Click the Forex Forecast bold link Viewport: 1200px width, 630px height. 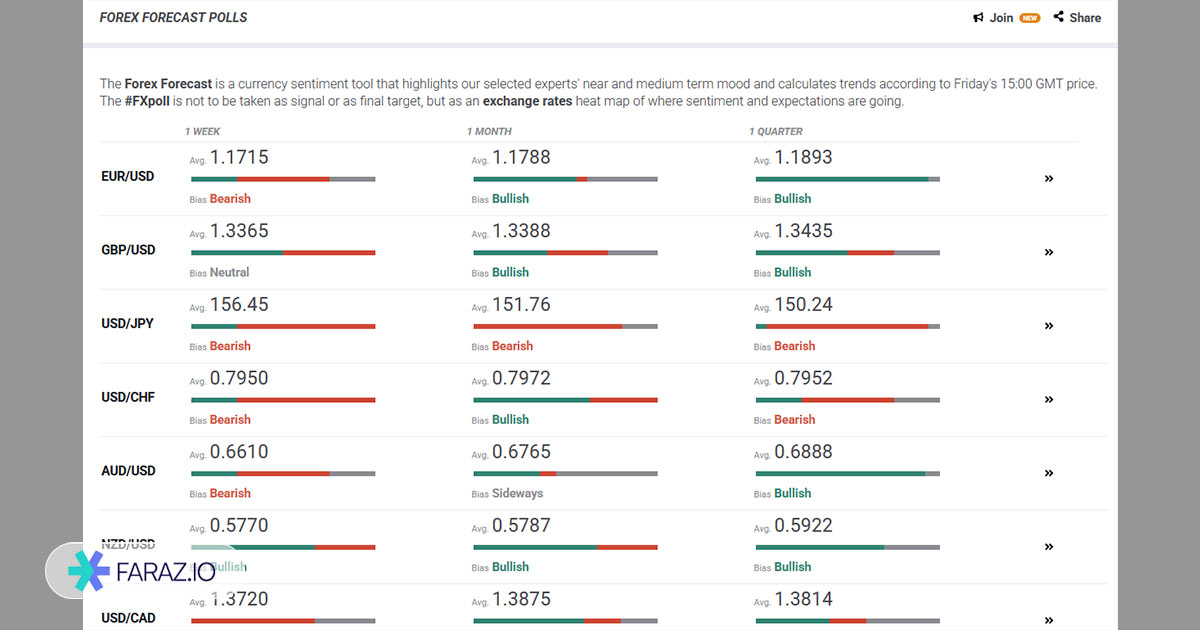point(168,84)
